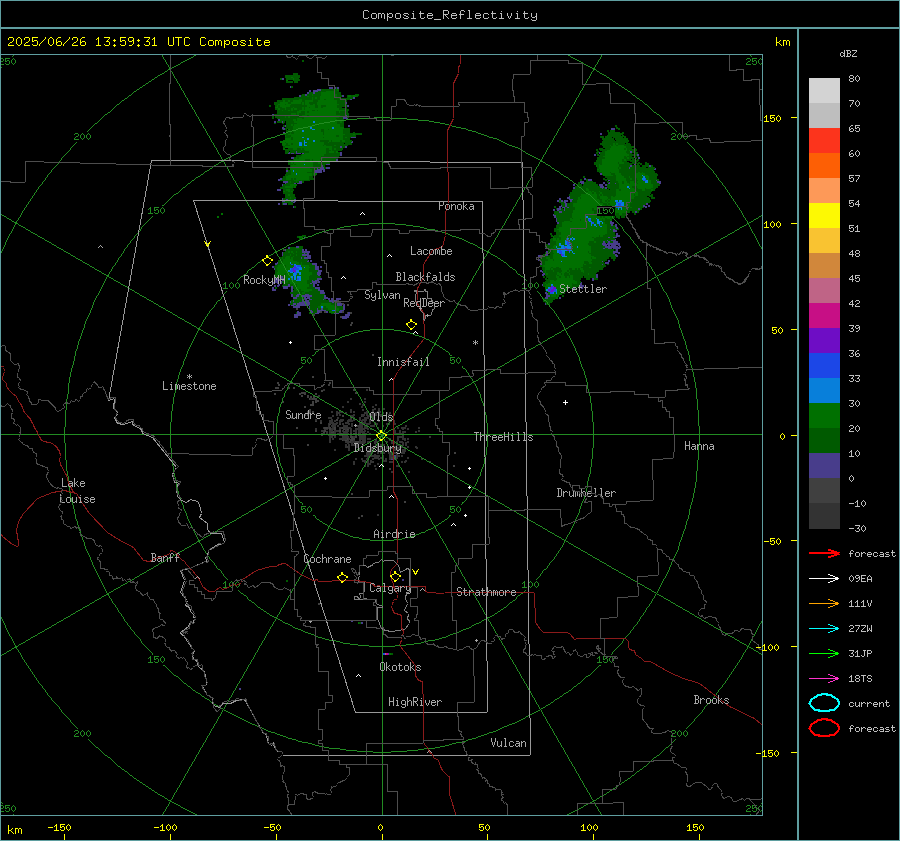Viewport: 900px width, 841px height.
Task: Click the Lake Louise label
Action: pos(77,491)
